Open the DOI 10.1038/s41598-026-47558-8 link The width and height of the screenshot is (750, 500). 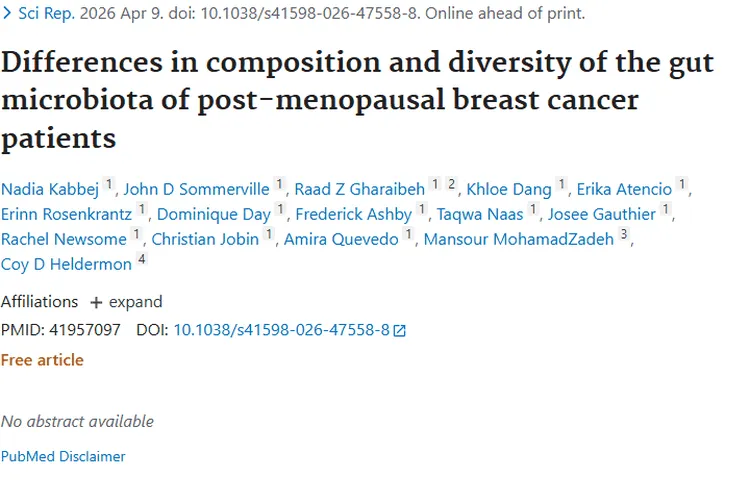click(x=281, y=330)
